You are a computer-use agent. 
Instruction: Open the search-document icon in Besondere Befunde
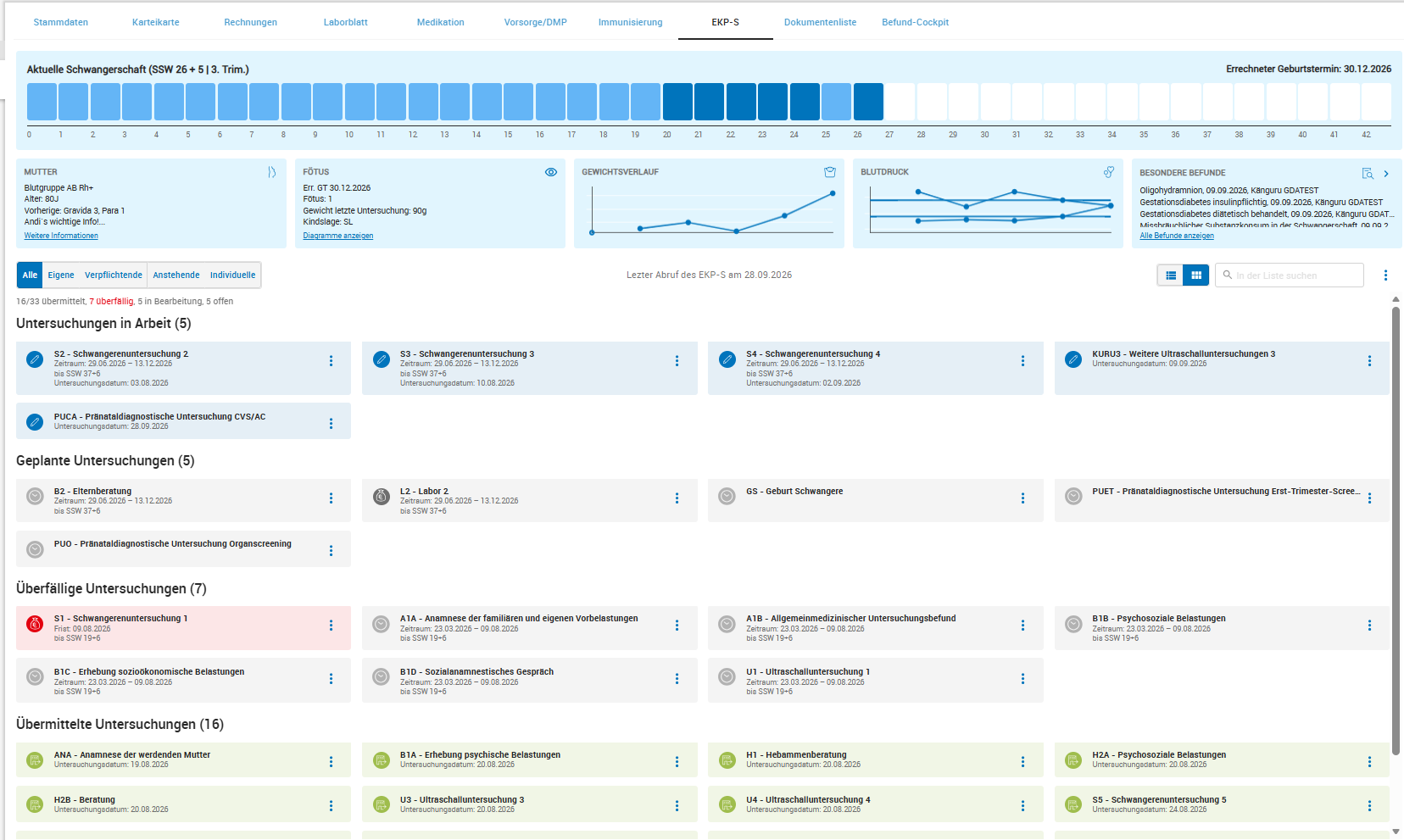(1368, 174)
